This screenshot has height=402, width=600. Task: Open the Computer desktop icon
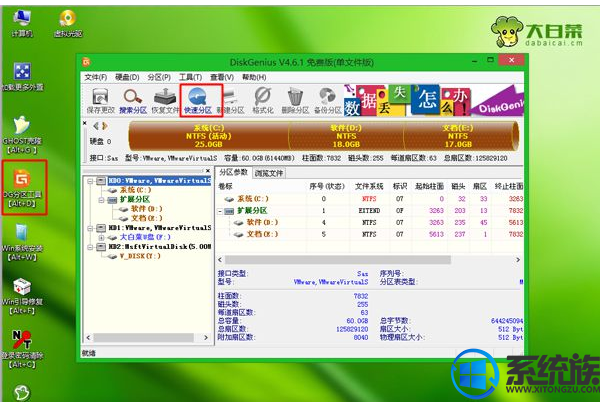(22, 24)
